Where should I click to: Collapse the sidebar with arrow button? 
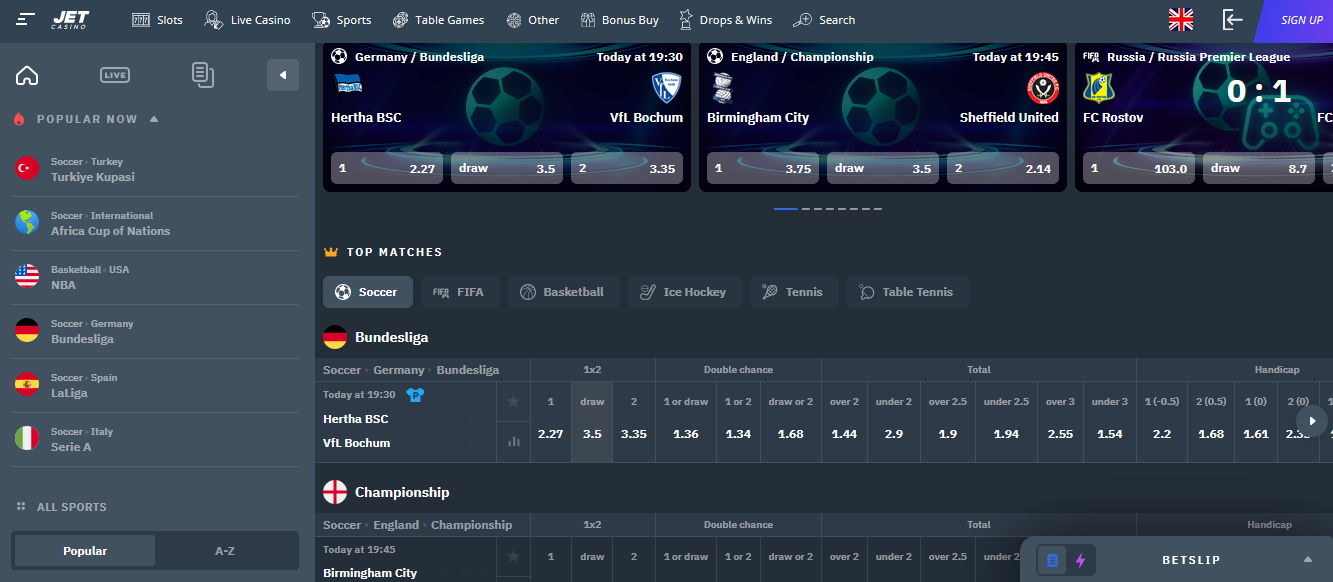point(283,75)
